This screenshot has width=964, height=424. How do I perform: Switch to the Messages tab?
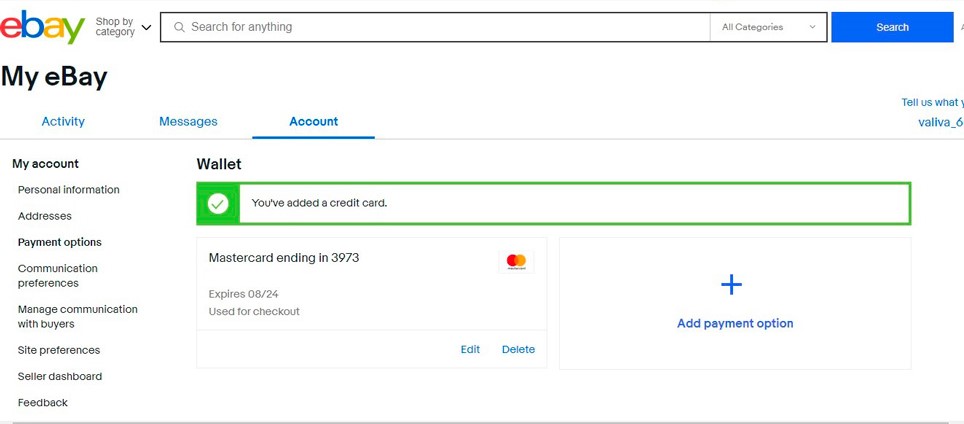tap(188, 122)
